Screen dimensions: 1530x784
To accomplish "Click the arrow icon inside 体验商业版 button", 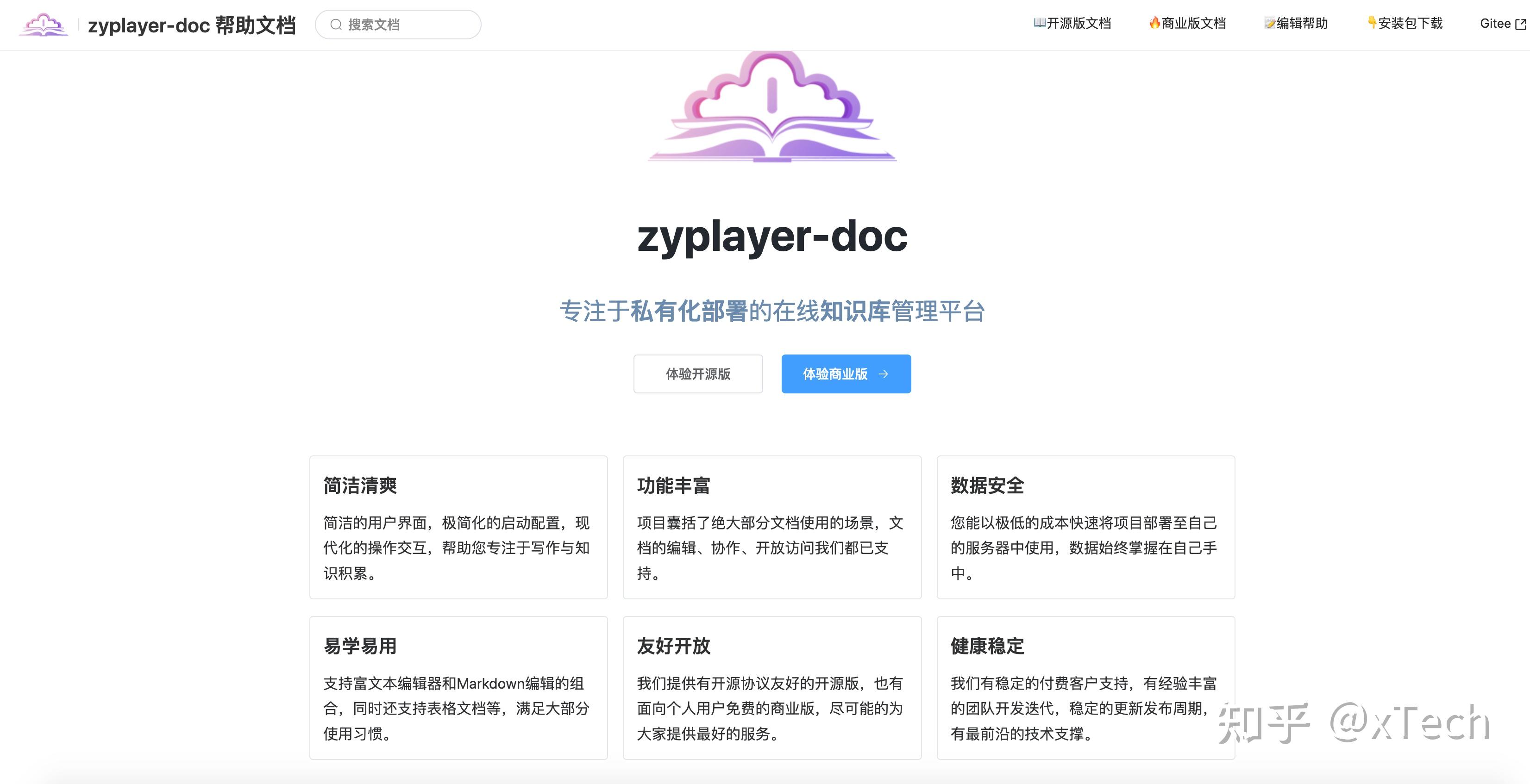I will [x=884, y=374].
